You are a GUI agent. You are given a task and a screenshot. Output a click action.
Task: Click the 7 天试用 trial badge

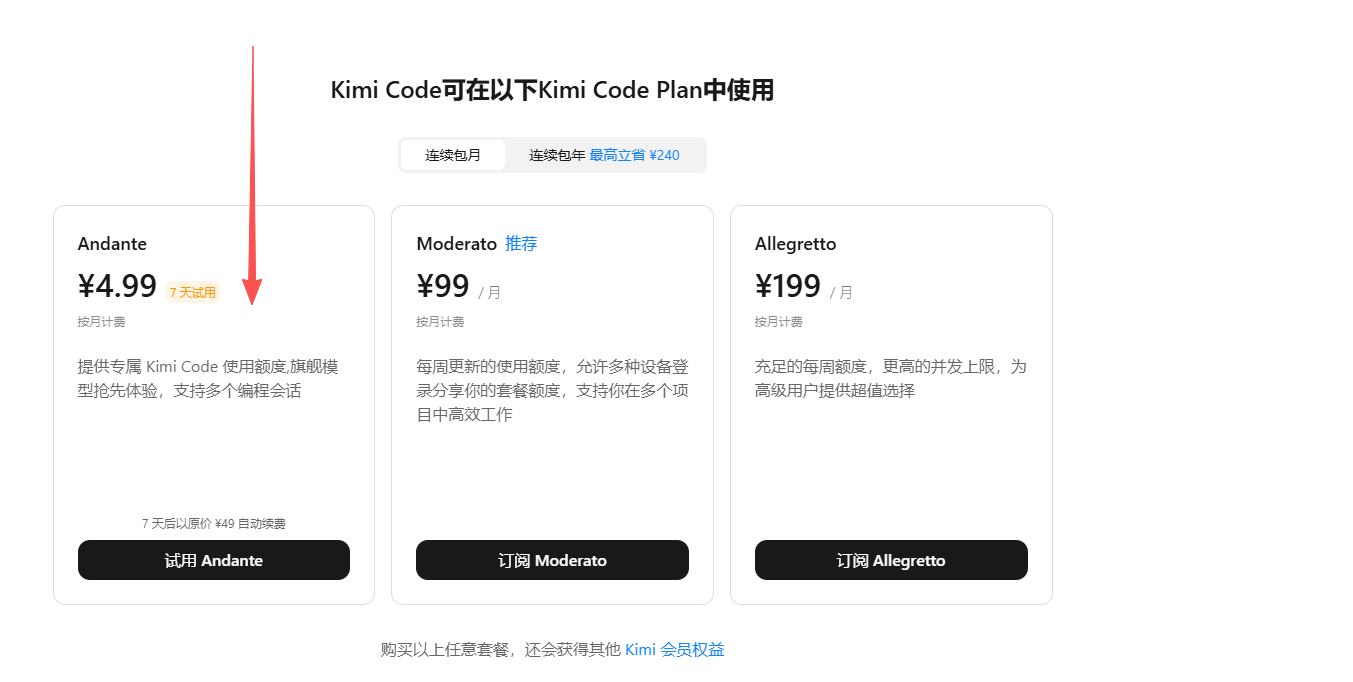193,293
